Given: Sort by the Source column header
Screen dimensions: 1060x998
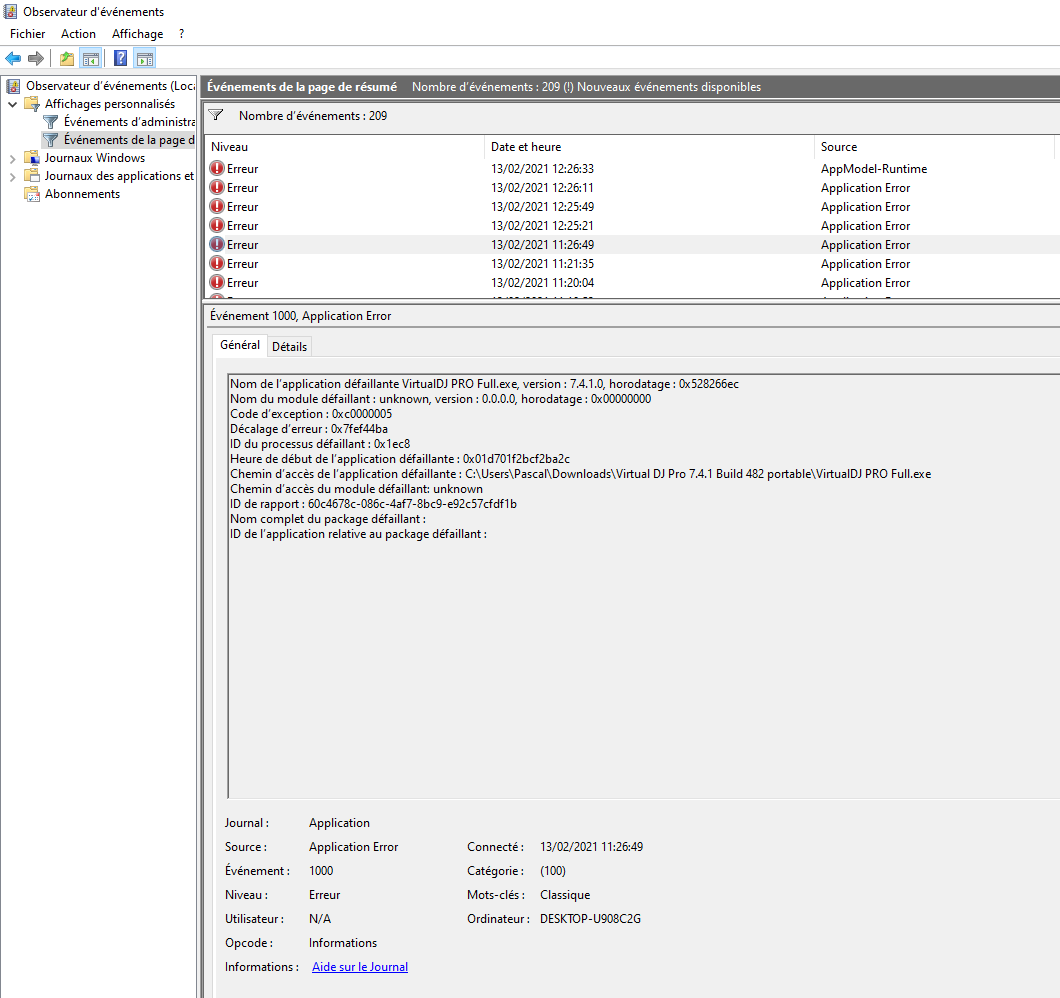Looking at the screenshot, I should tap(934, 147).
